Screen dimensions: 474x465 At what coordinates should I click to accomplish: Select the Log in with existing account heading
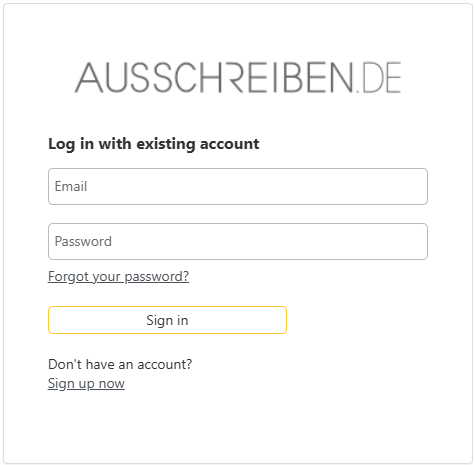(x=154, y=144)
